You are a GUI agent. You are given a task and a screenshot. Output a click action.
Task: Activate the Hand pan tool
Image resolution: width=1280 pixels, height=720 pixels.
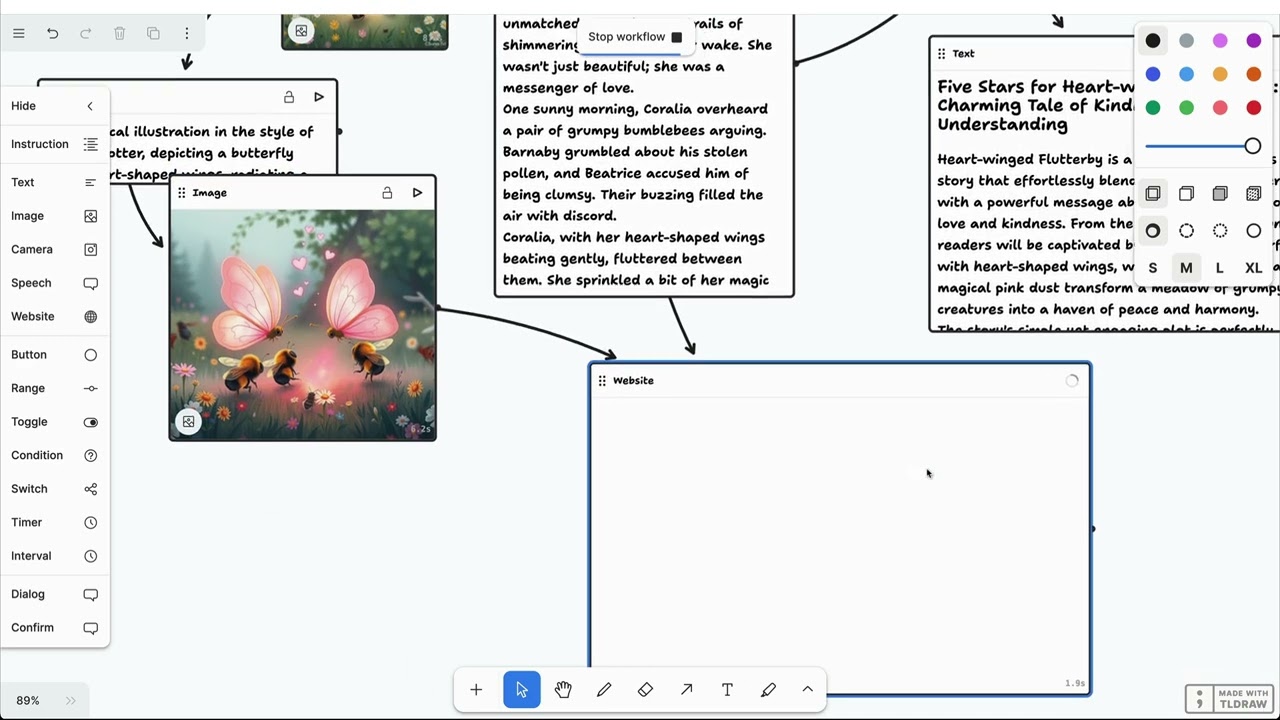(x=563, y=690)
